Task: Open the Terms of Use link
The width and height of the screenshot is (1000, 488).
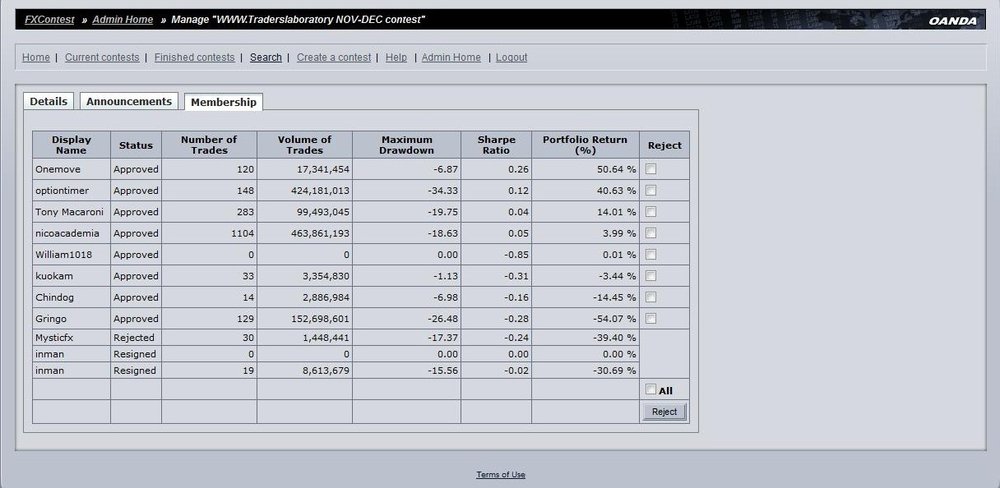Action: 501,475
